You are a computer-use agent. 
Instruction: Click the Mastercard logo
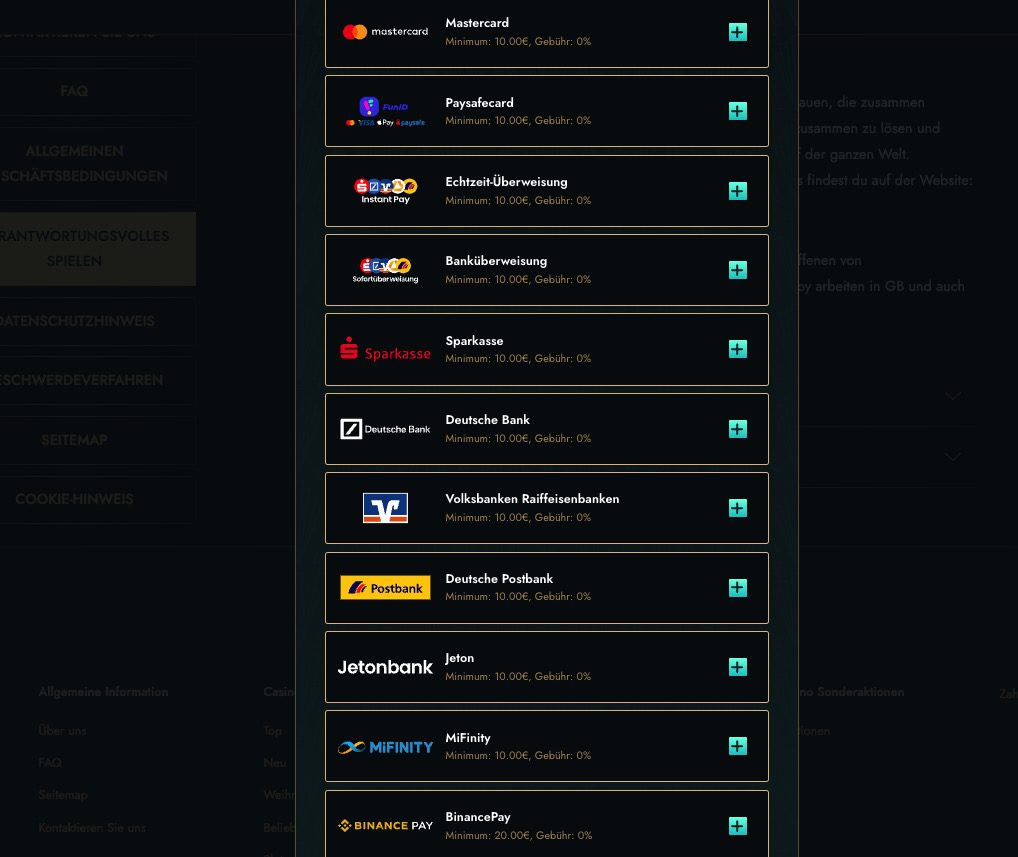pyautogui.click(x=385, y=32)
